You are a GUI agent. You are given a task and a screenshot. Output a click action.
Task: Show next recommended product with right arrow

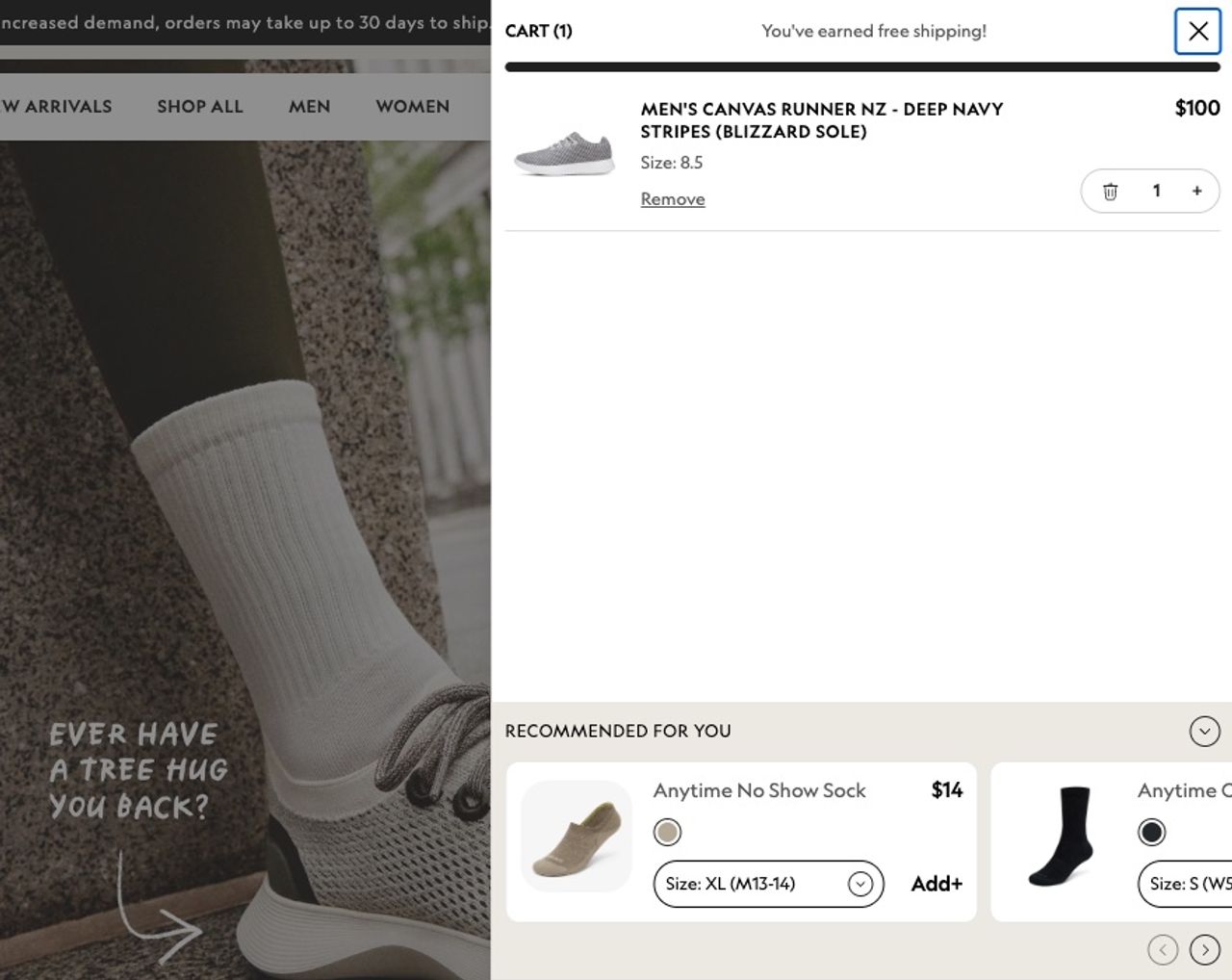[1204, 950]
